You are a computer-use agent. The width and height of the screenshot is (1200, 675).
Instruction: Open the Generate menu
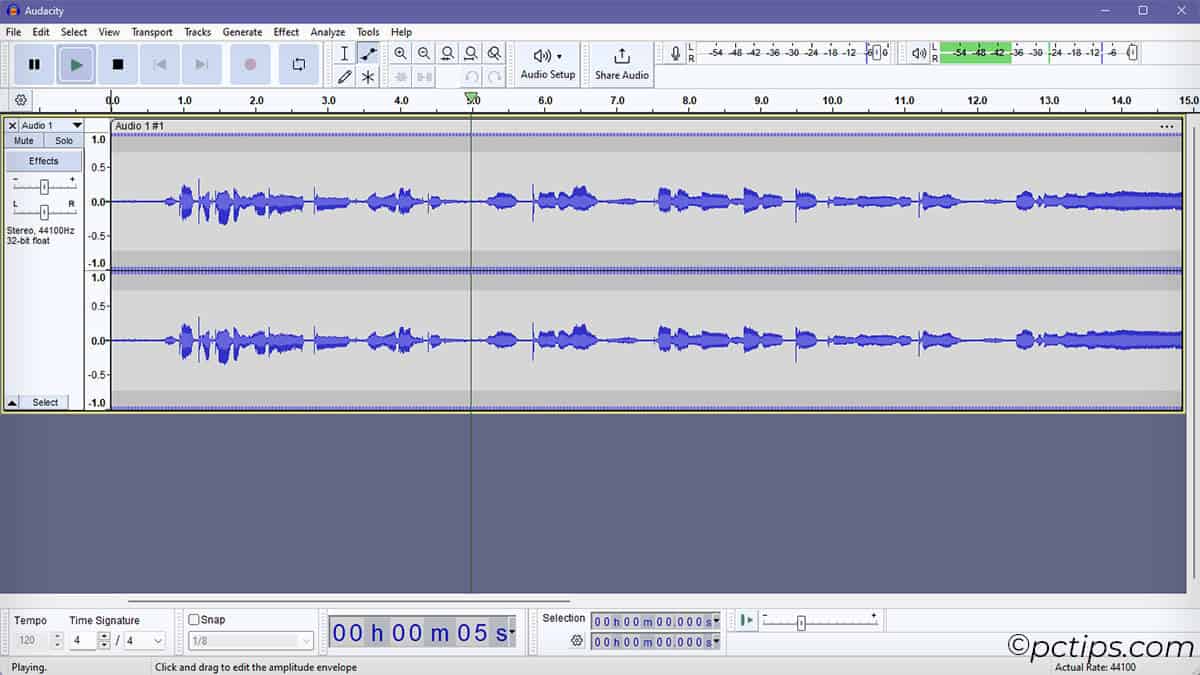(242, 32)
